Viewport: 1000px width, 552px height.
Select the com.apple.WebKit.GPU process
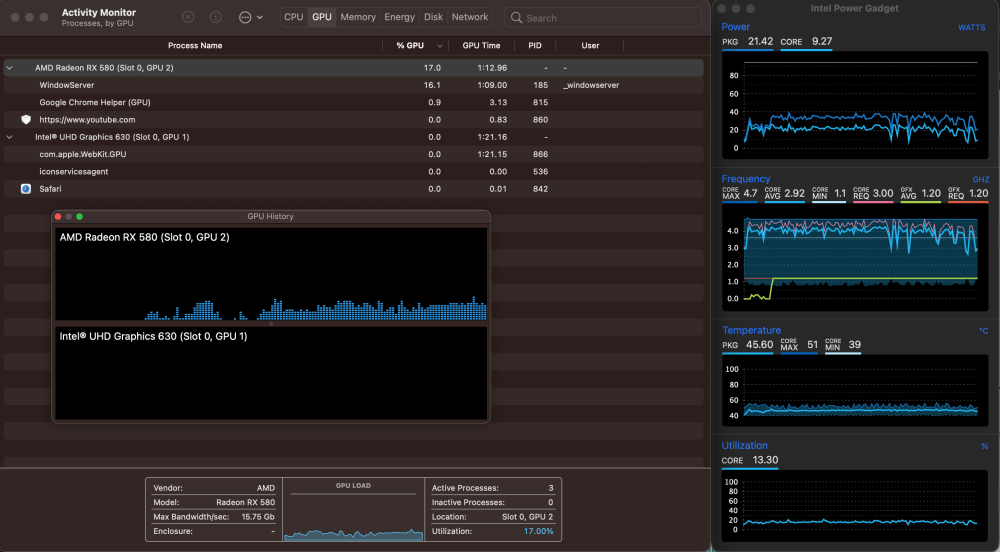click(x=353, y=154)
